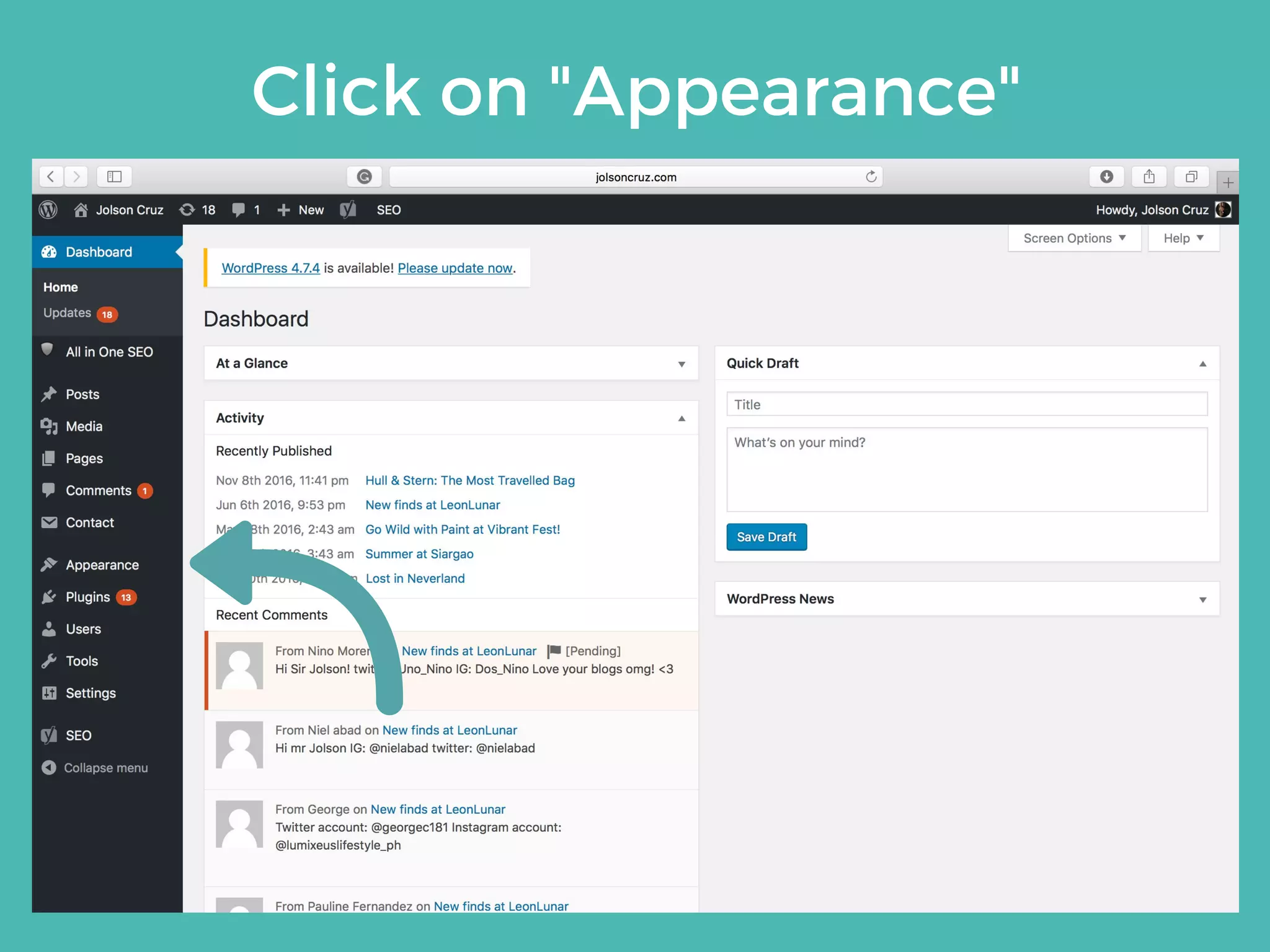Open Go Wild with Paint at Vibrant Fest!
Image resolution: width=1270 pixels, height=952 pixels.
click(463, 529)
